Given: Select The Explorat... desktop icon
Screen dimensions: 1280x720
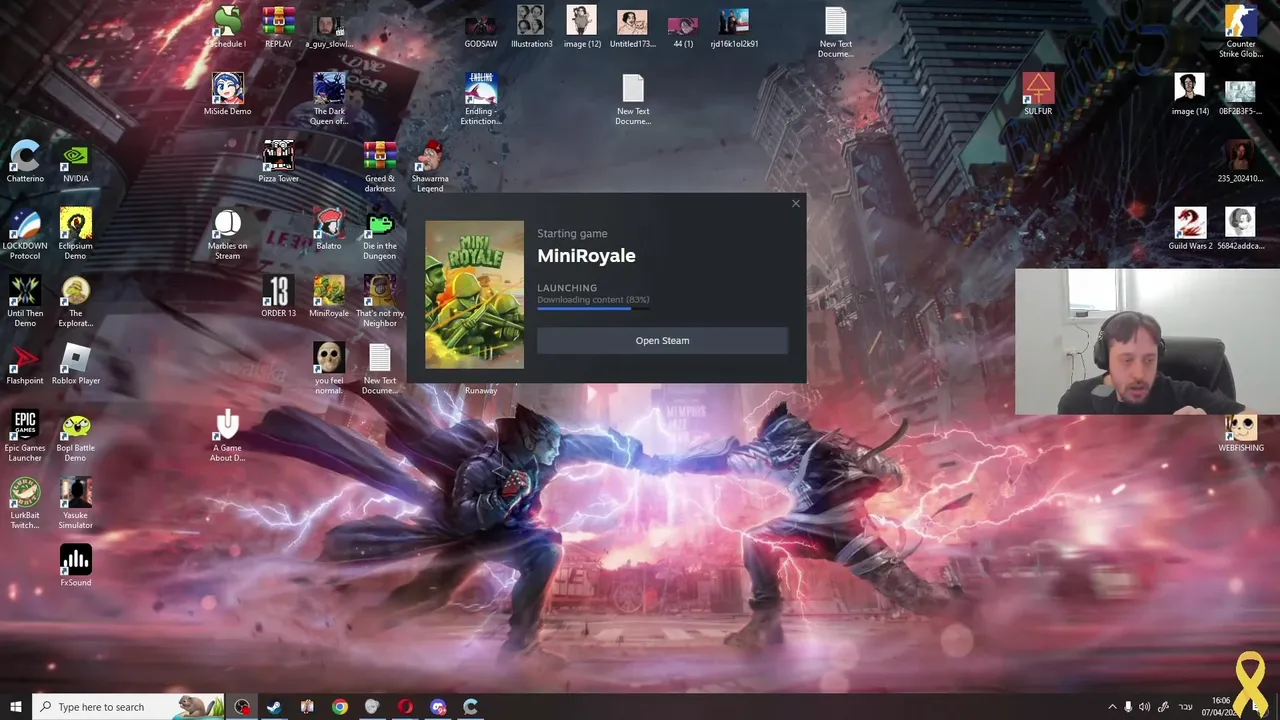Looking at the screenshot, I should coord(76,300).
